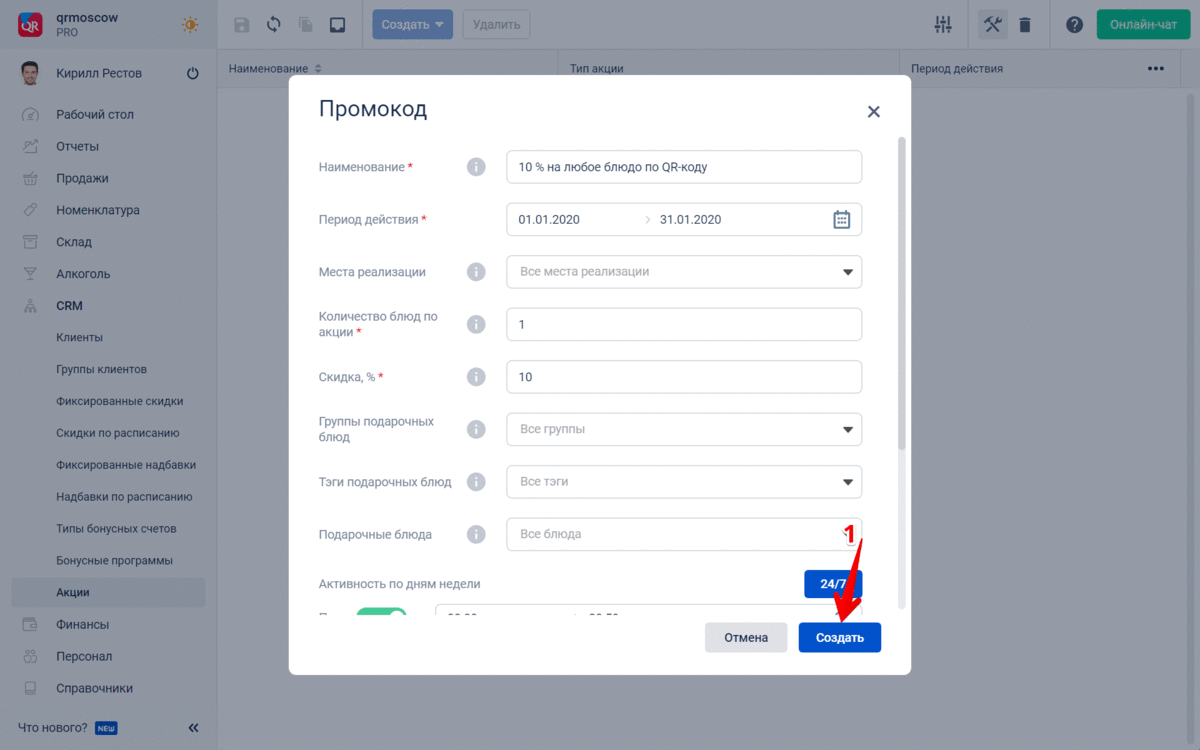Screen dimensions: 1200x750
Task: Open the help question mark icon
Action: click(x=1074, y=25)
